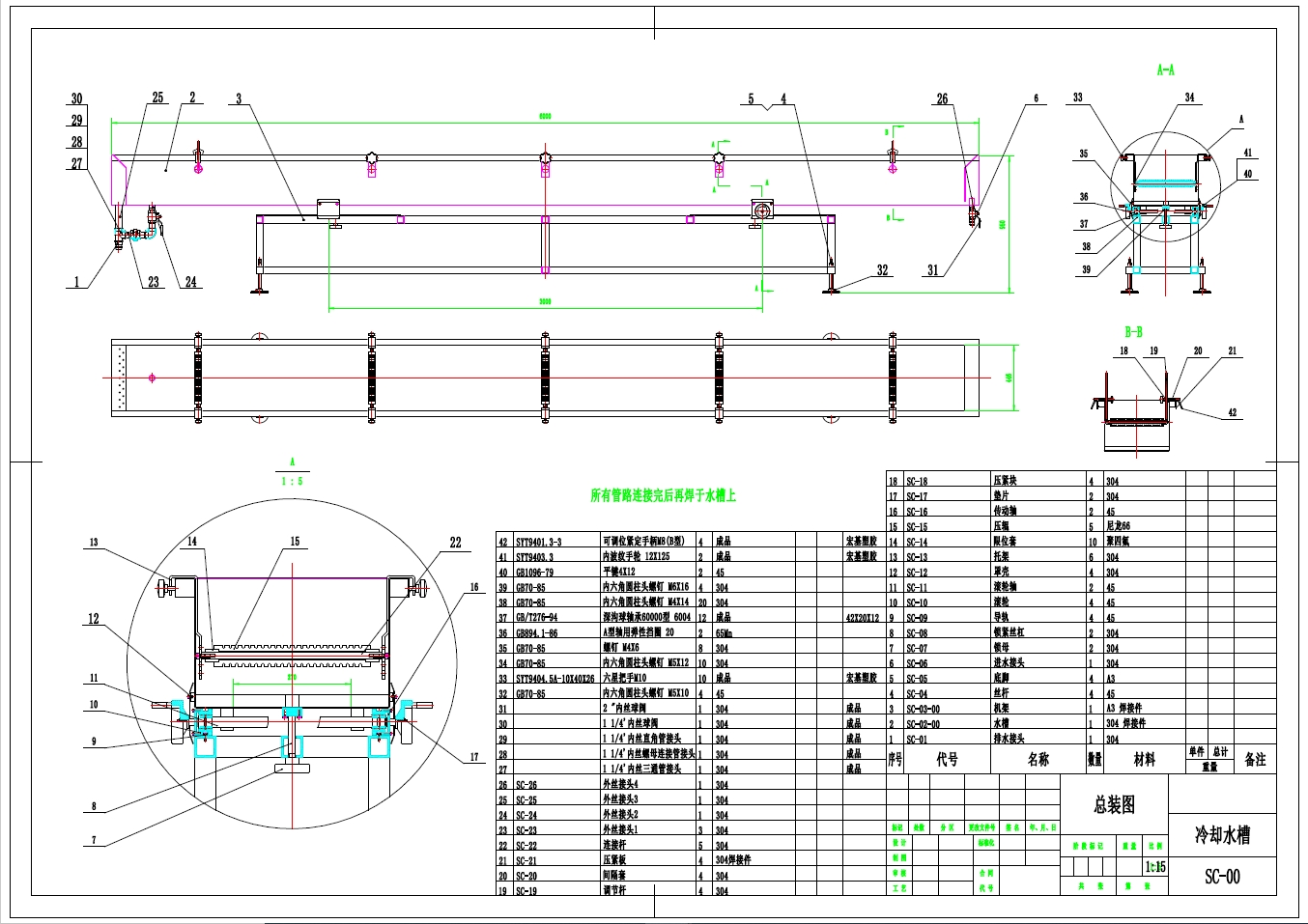Viewport: 1308px width, 924px height.
Task: Click the material cell 304焊接件 in SC-21 row
Action: (732, 860)
